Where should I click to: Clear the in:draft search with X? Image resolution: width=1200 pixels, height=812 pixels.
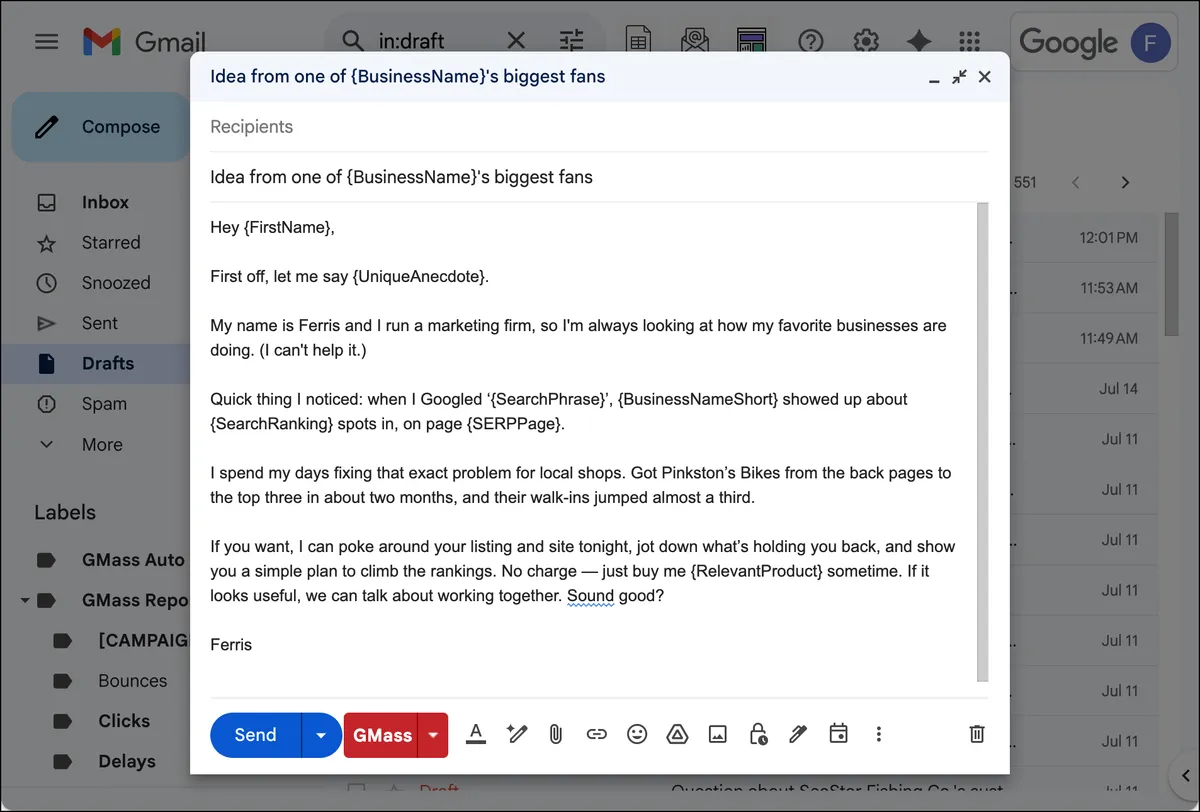(x=516, y=41)
